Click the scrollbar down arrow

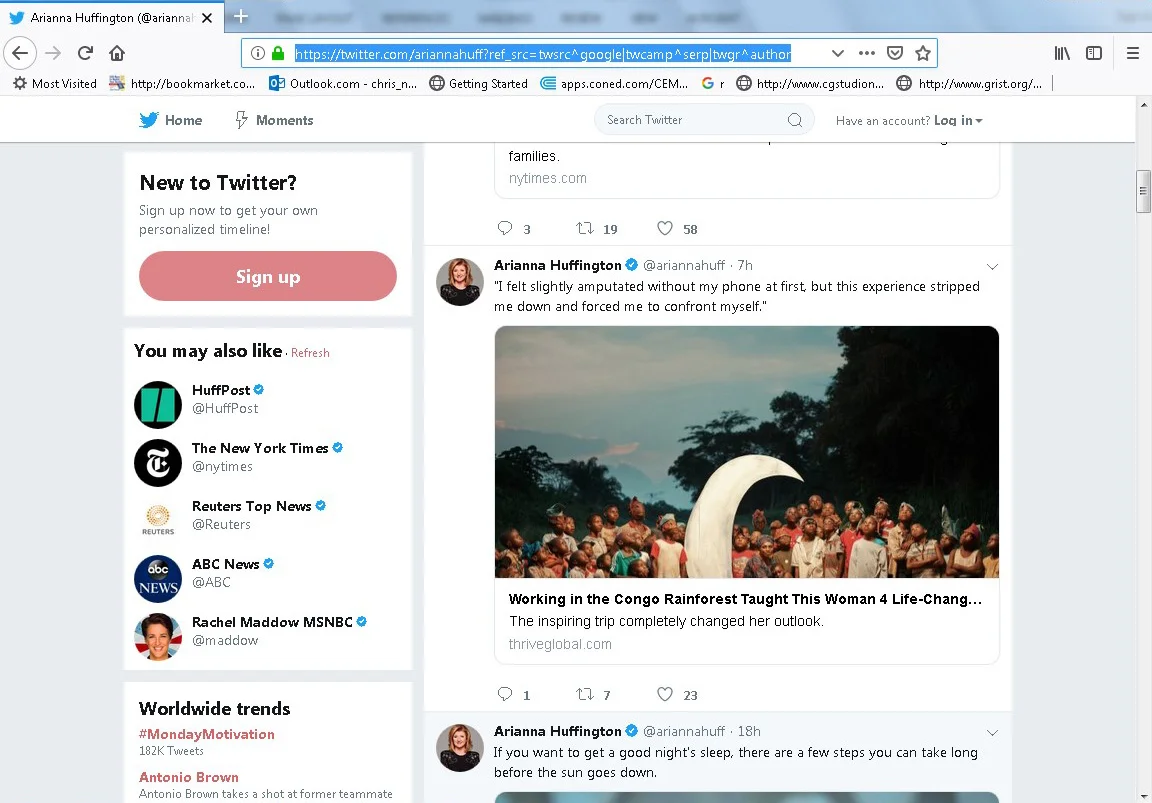click(1144, 796)
